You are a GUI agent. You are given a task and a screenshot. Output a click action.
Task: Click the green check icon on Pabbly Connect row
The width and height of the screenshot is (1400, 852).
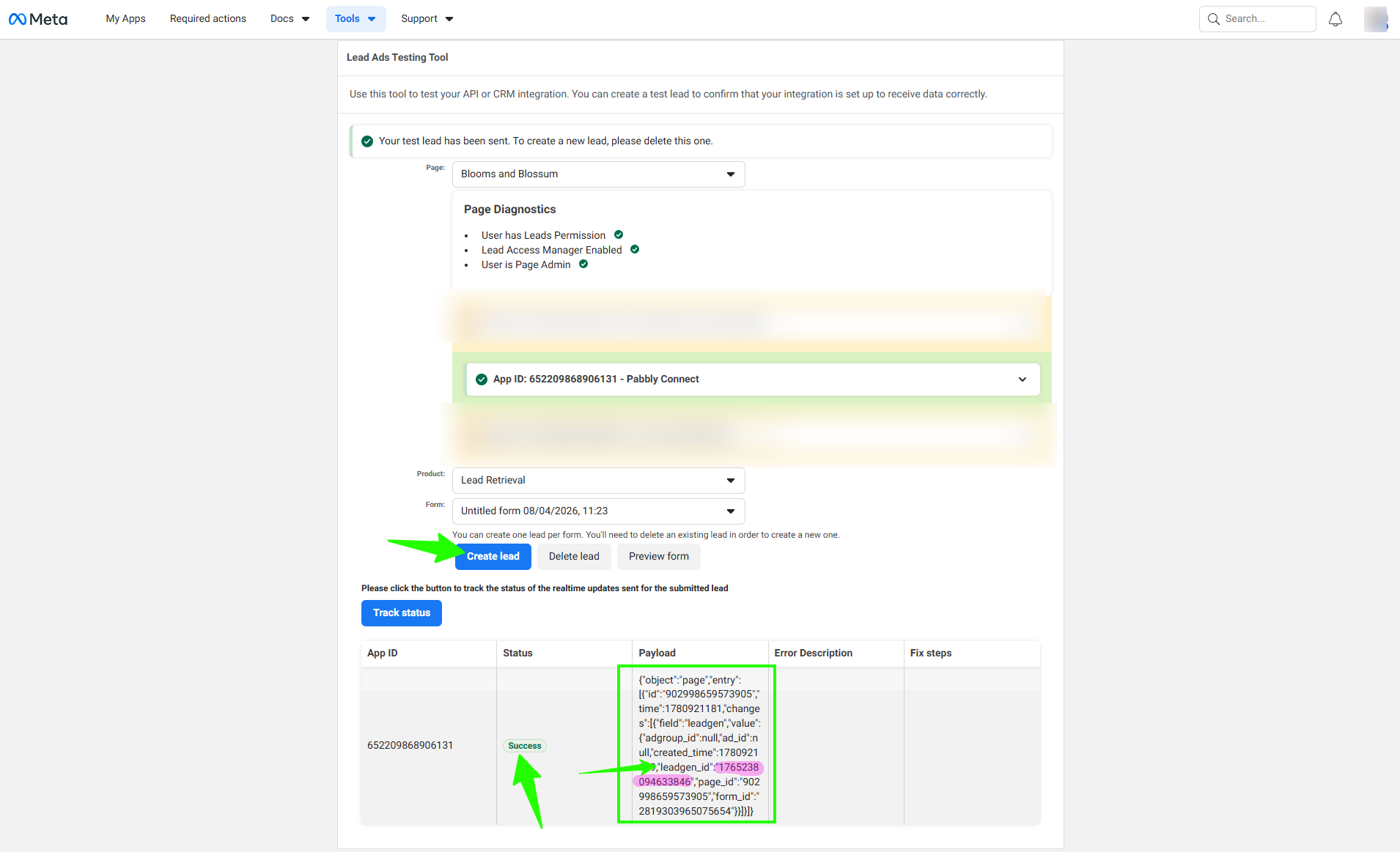click(482, 379)
